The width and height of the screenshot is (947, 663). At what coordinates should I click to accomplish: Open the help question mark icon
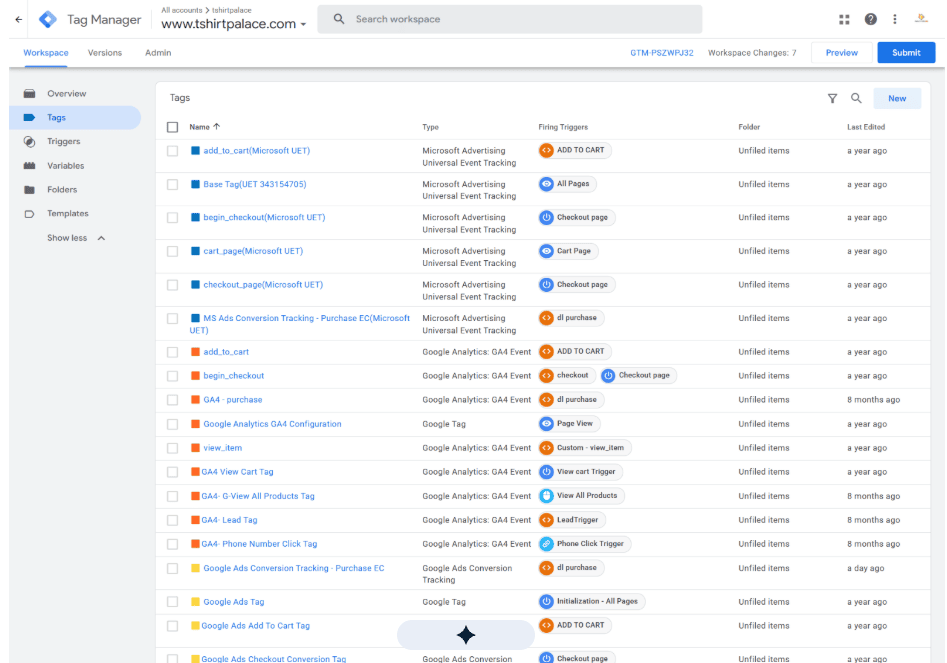(870, 19)
